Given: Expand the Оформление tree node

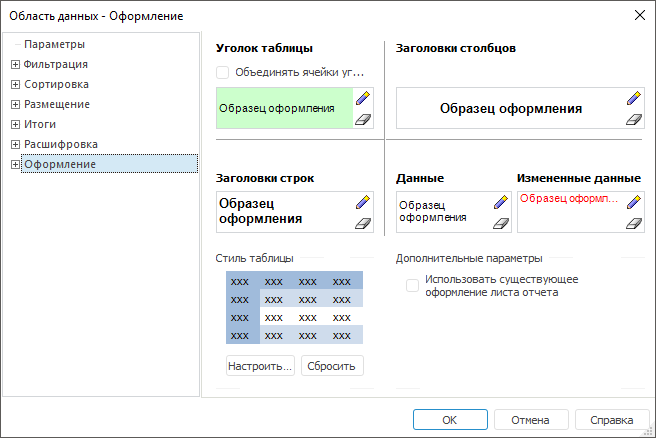Looking at the screenshot, I should 15,164.
